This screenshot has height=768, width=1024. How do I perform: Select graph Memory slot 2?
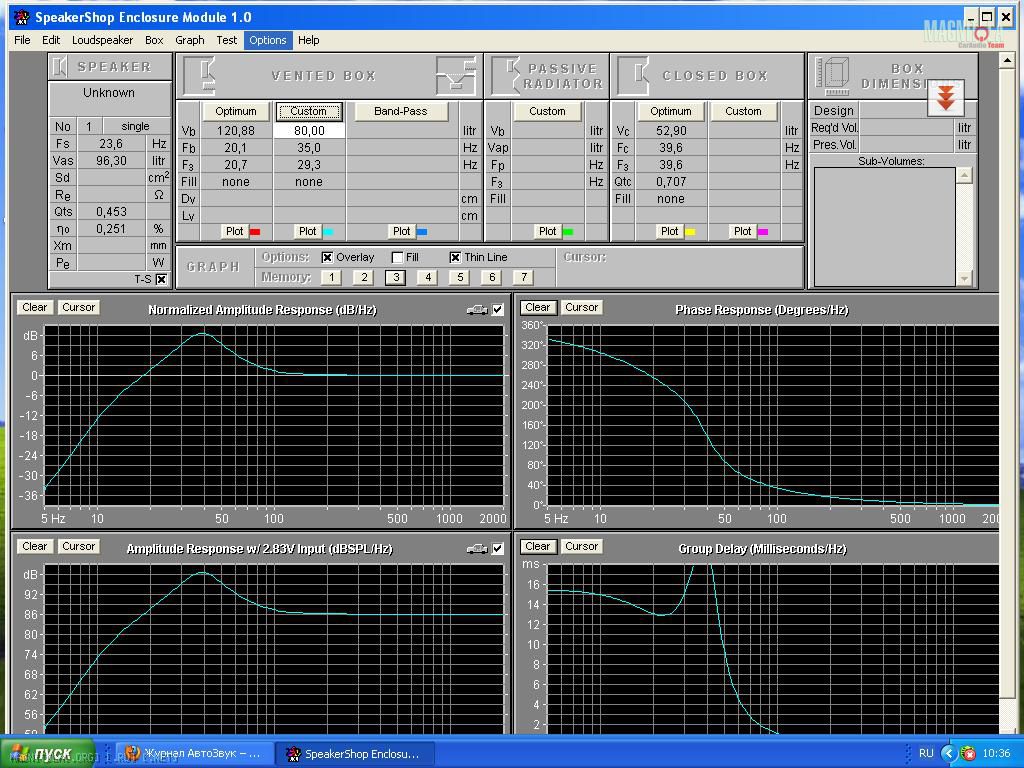(x=364, y=278)
